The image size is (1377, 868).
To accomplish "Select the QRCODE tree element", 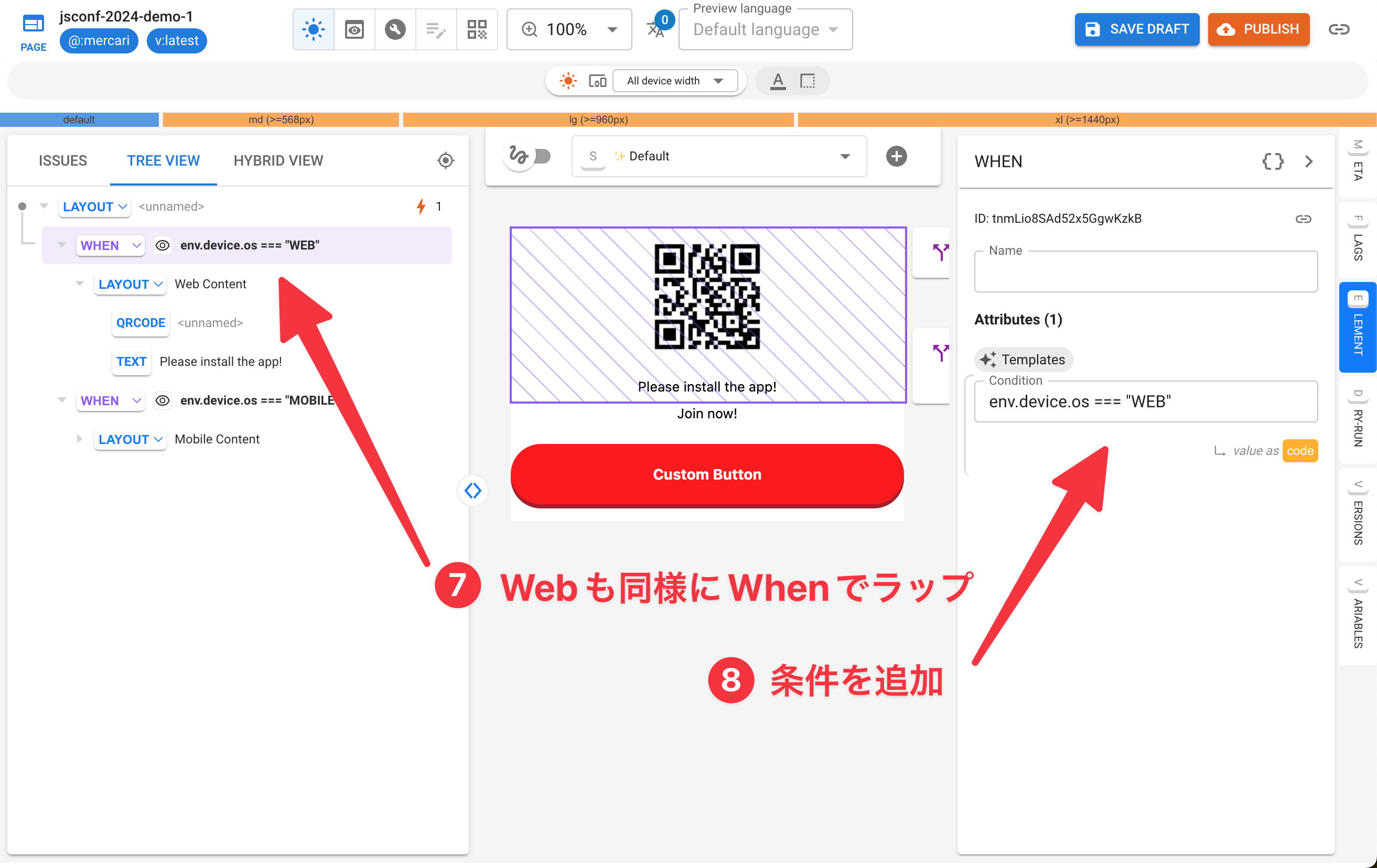I will pyautogui.click(x=141, y=323).
